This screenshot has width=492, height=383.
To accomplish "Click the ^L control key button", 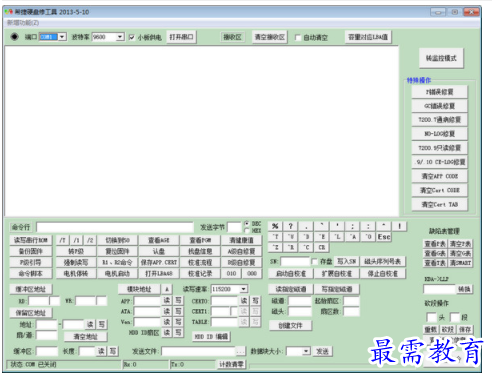I will coord(337,237).
